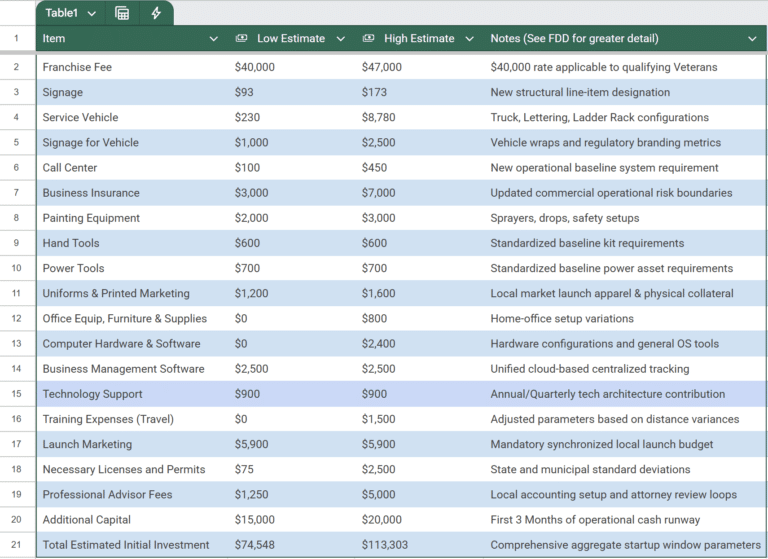The width and height of the screenshot is (768, 559).
Task: Click the table calculator icon next to Table1
Action: tap(122, 13)
